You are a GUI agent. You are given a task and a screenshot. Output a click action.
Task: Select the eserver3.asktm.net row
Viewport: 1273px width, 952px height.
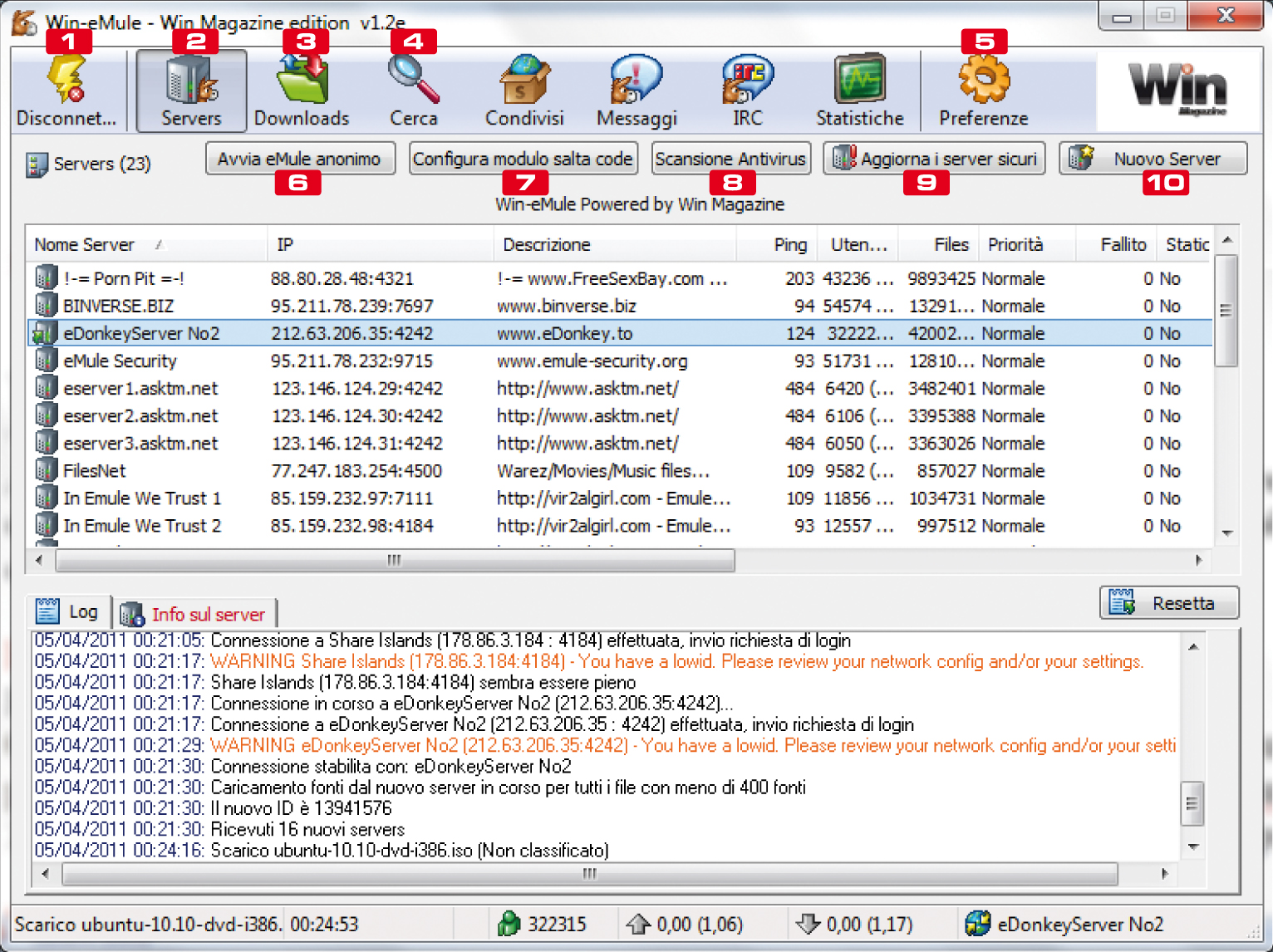620,444
